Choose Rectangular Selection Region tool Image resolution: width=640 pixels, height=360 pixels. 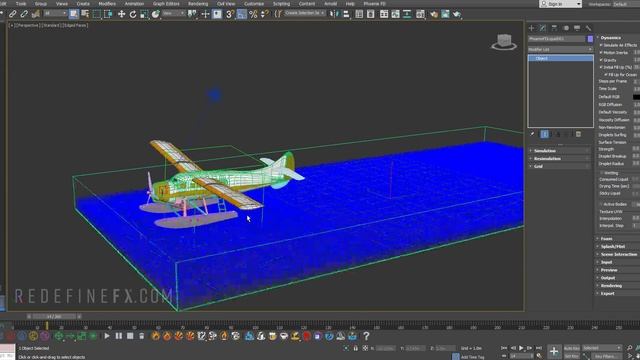[96, 14]
